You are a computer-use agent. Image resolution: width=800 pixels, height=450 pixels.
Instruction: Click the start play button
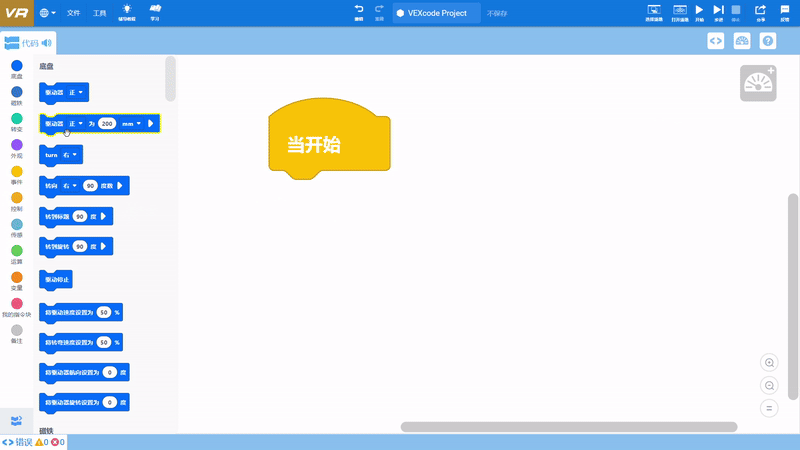pos(699,10)
